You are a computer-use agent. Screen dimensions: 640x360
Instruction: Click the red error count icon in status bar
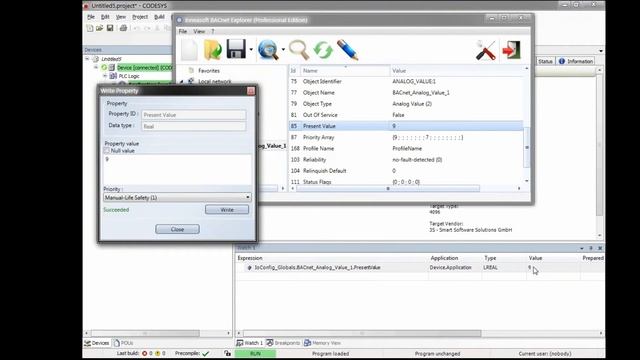pyautogui.click(x=144, y=353)
